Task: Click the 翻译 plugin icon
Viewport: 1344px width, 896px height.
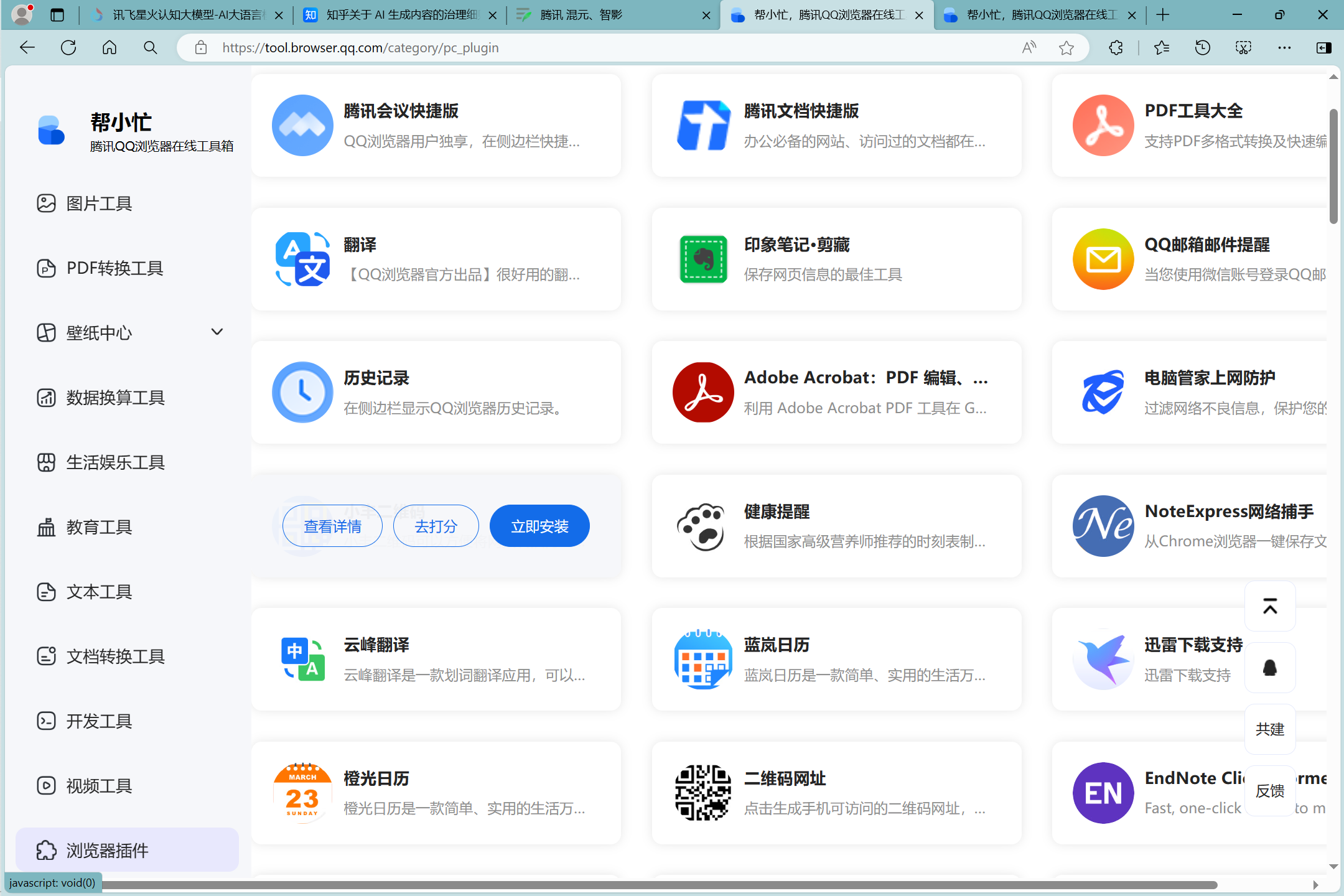Action: click(302, 259)
